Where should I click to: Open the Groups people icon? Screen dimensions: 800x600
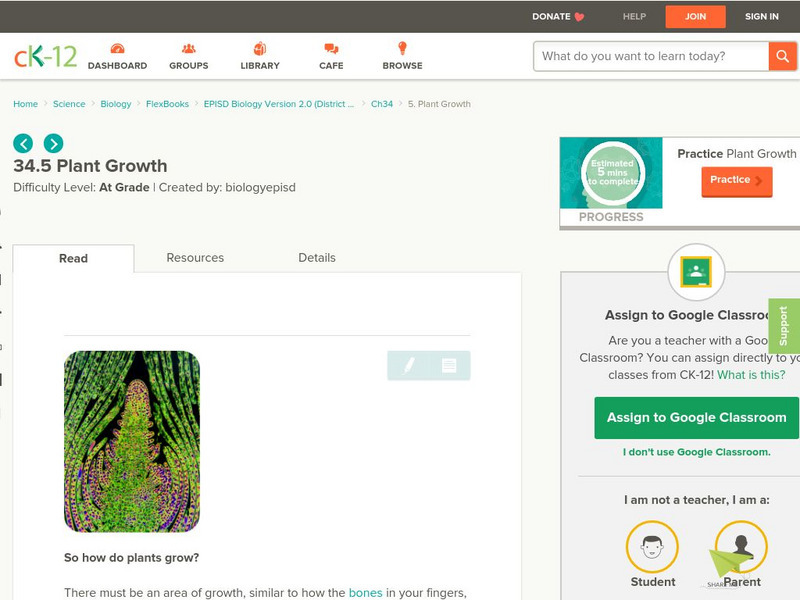point(188,48)
